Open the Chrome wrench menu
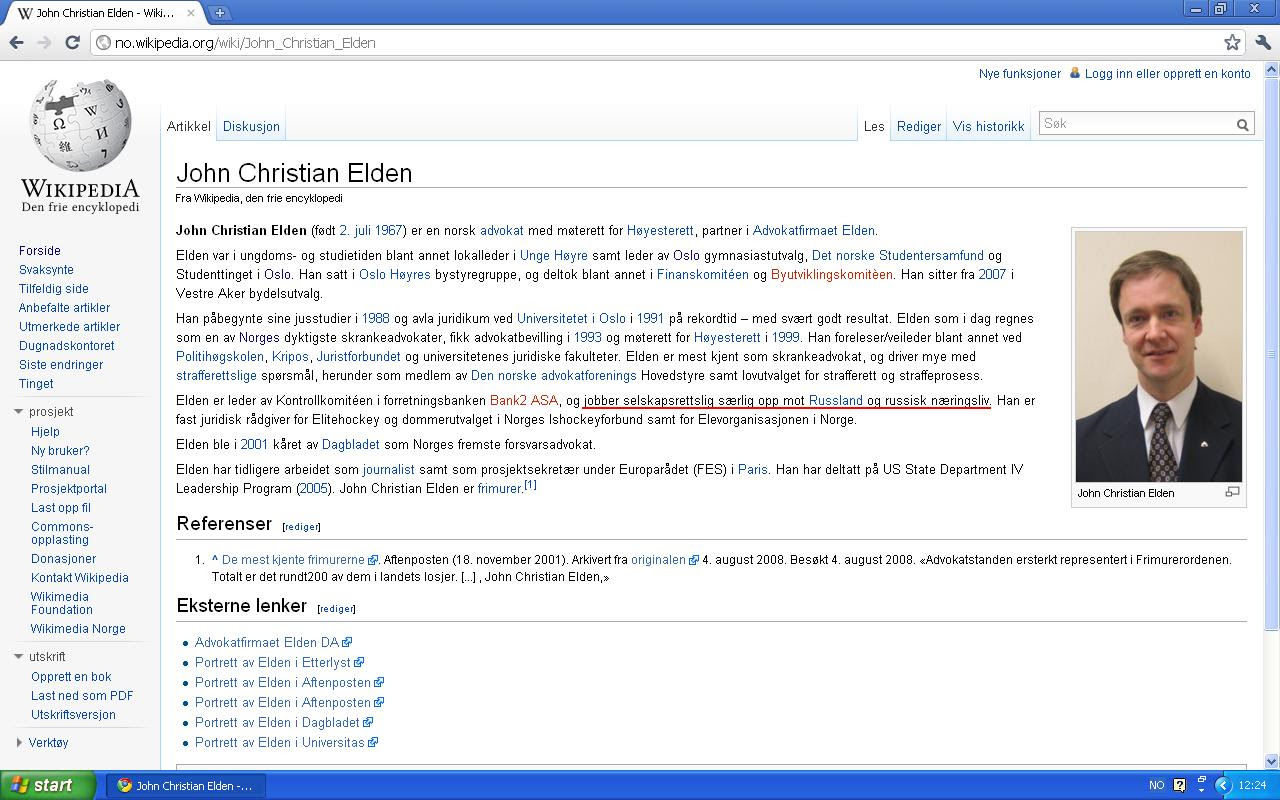 (1262, 43)
